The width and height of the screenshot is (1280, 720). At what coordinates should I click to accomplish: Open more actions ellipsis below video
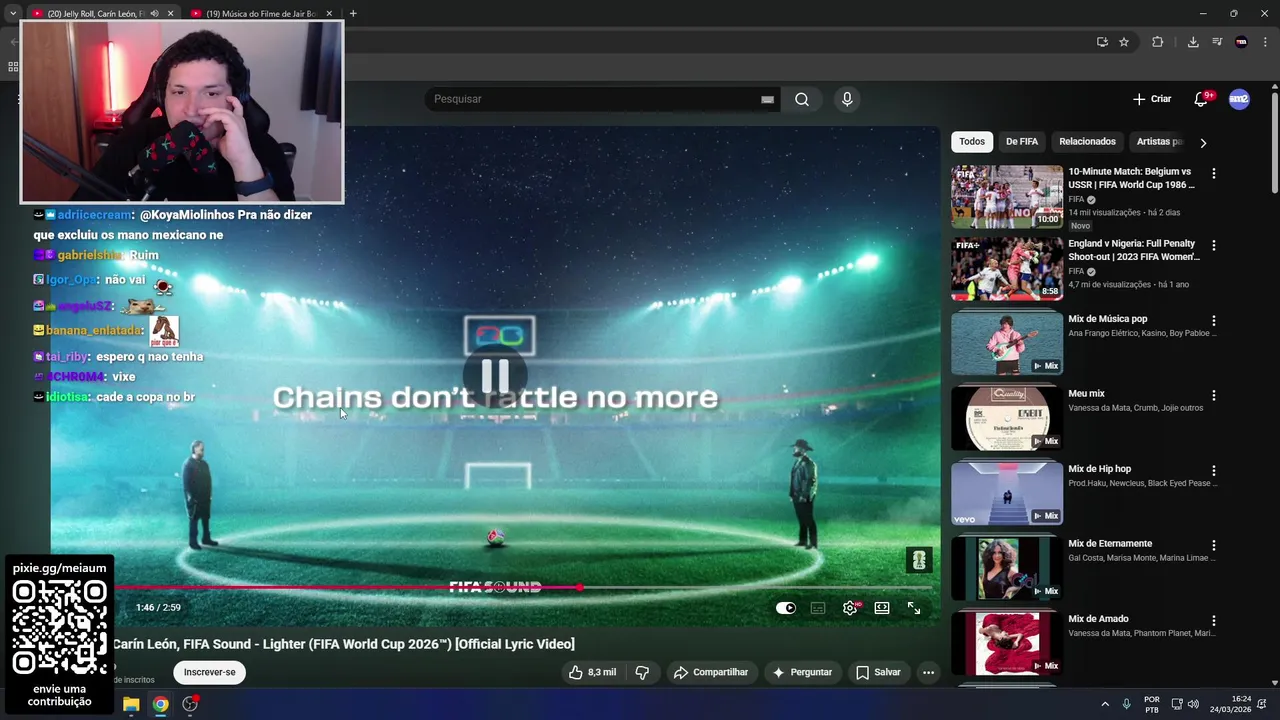(928, 672)
